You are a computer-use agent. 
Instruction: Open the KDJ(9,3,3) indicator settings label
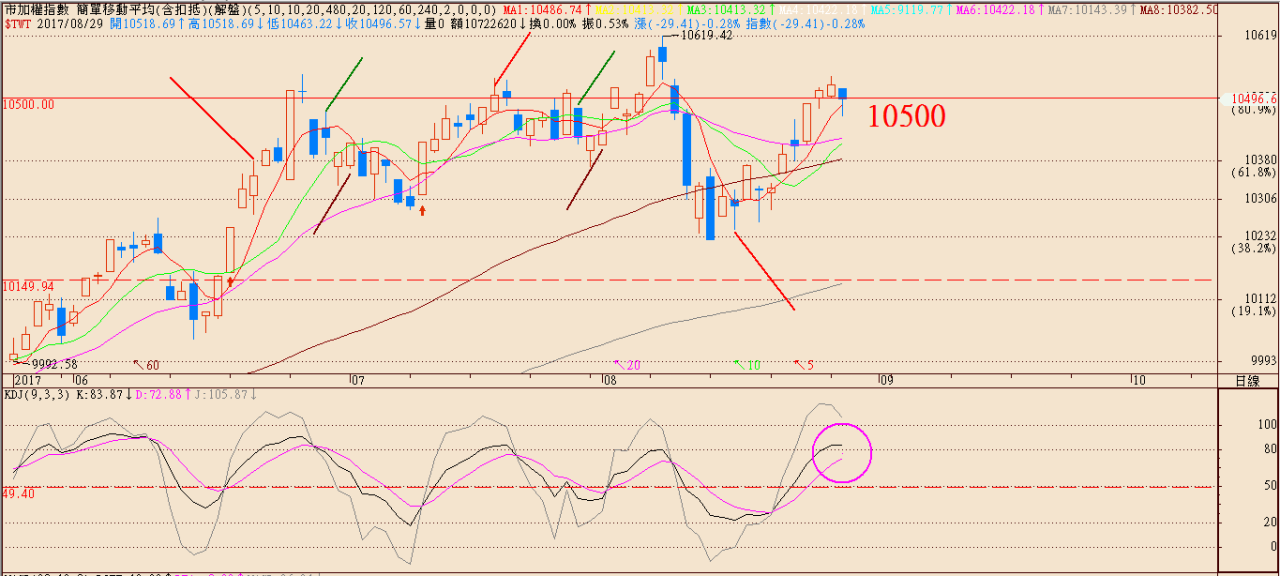pos(38,394)
